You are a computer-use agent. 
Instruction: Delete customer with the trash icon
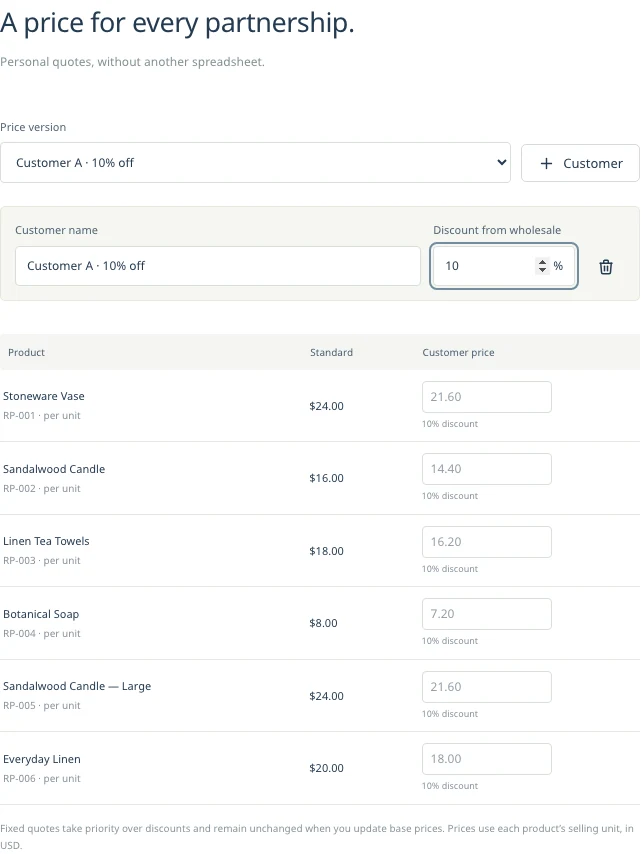coord(606,267)
